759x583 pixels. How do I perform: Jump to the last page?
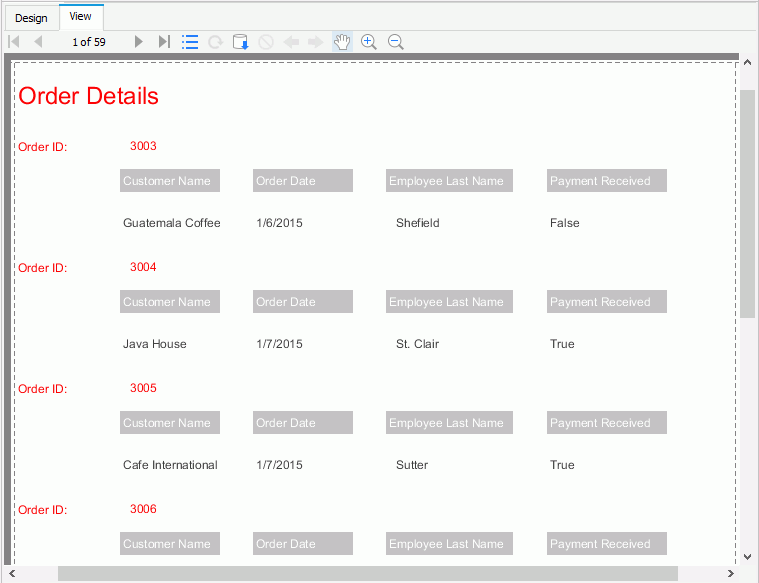point(164,42)
